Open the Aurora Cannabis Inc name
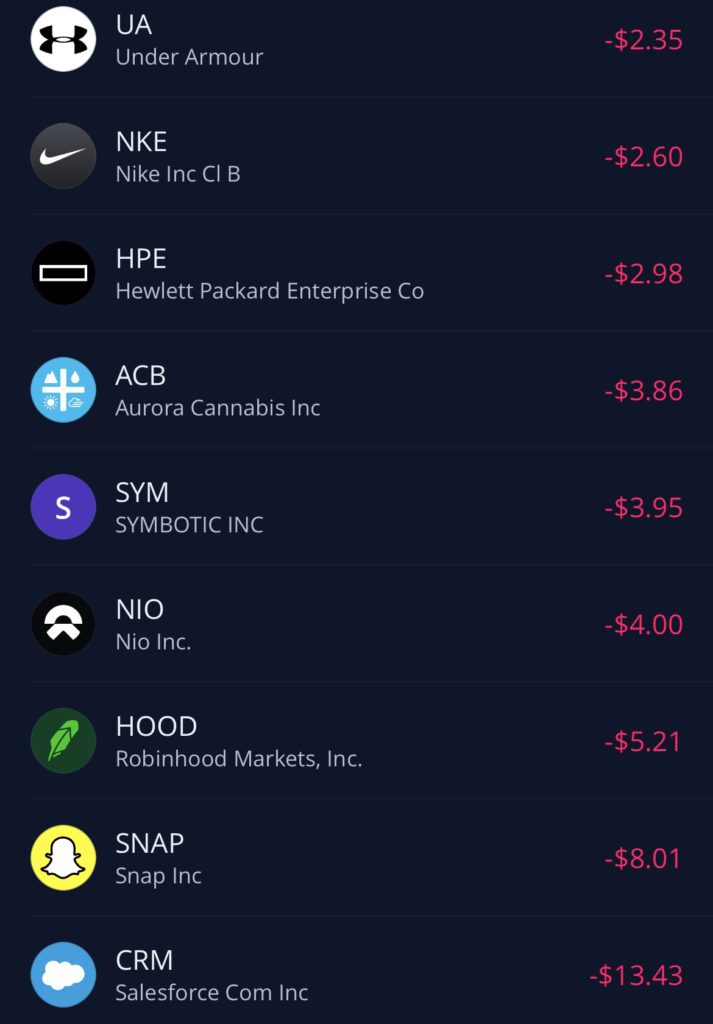 pyautogui.click(x=218, y=408)
